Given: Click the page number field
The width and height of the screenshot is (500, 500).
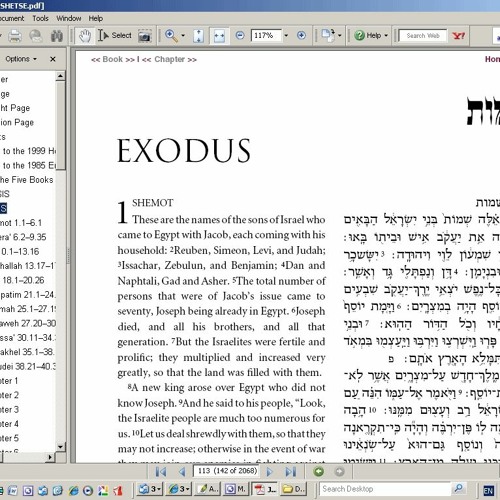Looking at the screenshot, I should (227, 471).
